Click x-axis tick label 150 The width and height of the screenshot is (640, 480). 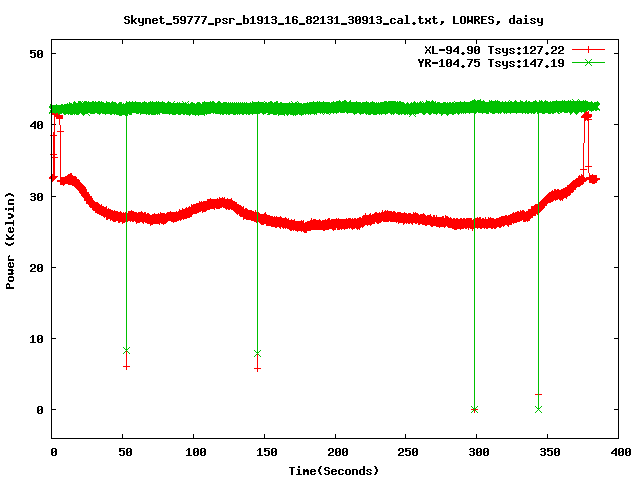[267, 452]
